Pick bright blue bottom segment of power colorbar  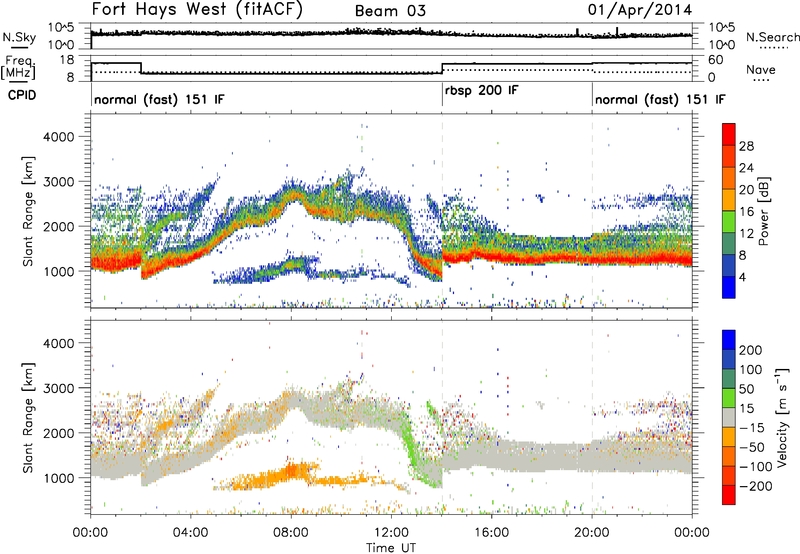(x=729, y=287)
